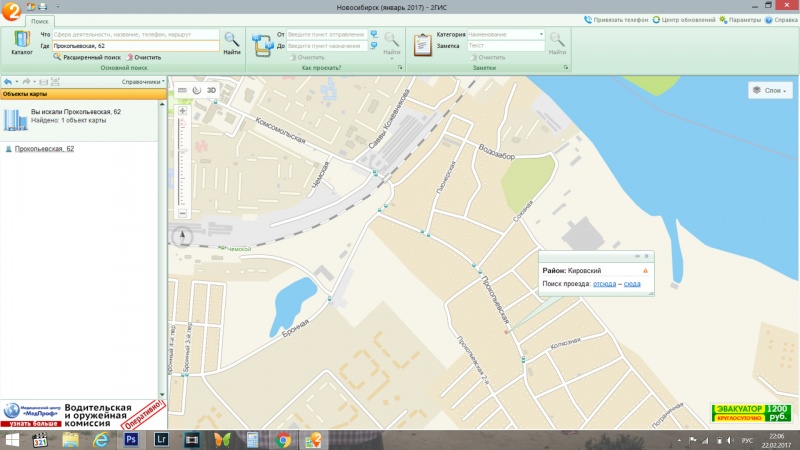Viewport: 800px width, 450px height.
Task: Click the отсюда route link
Action: [x=605, y=284]
